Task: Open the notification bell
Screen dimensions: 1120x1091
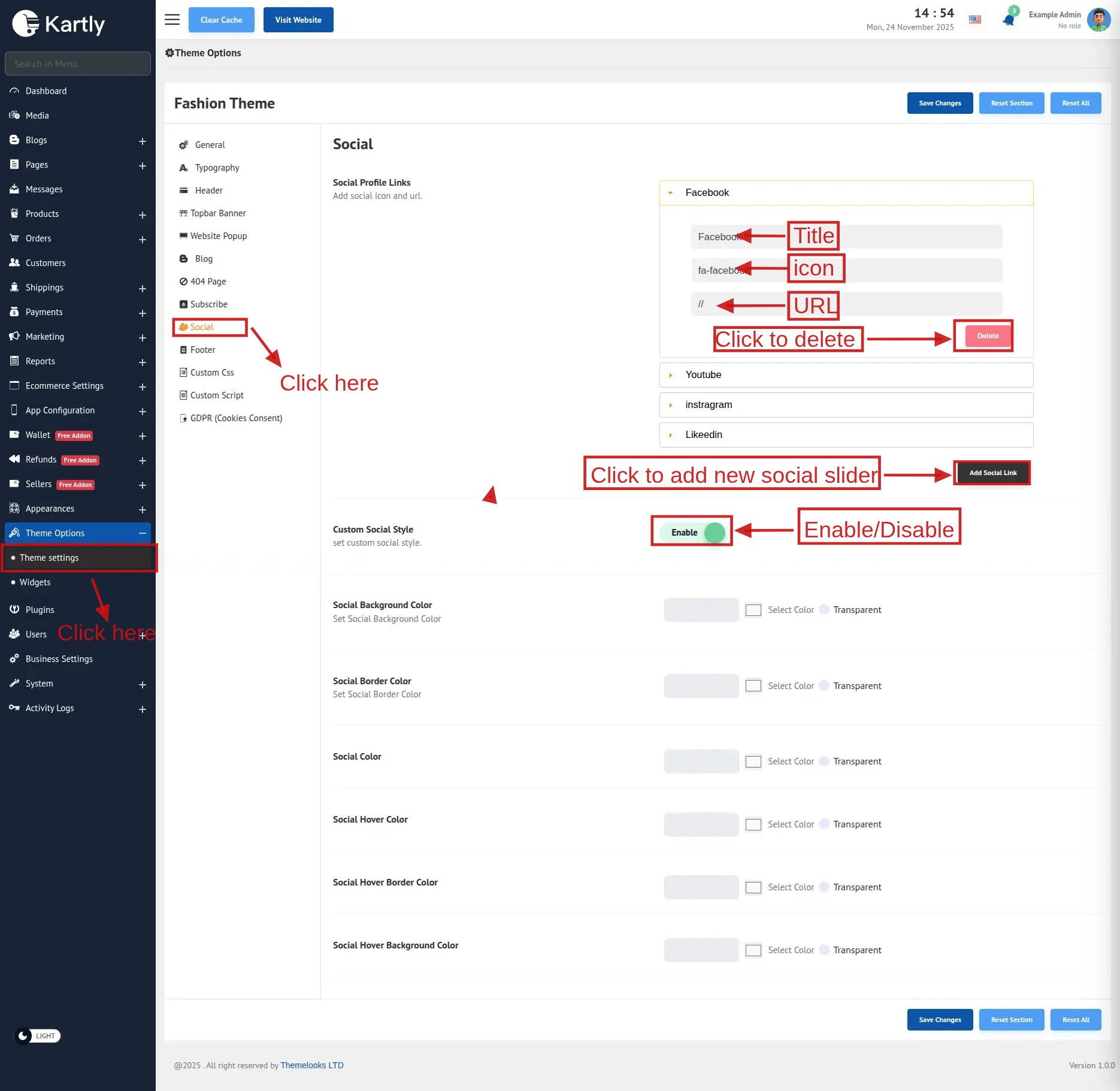Action: pos(1009,20)
